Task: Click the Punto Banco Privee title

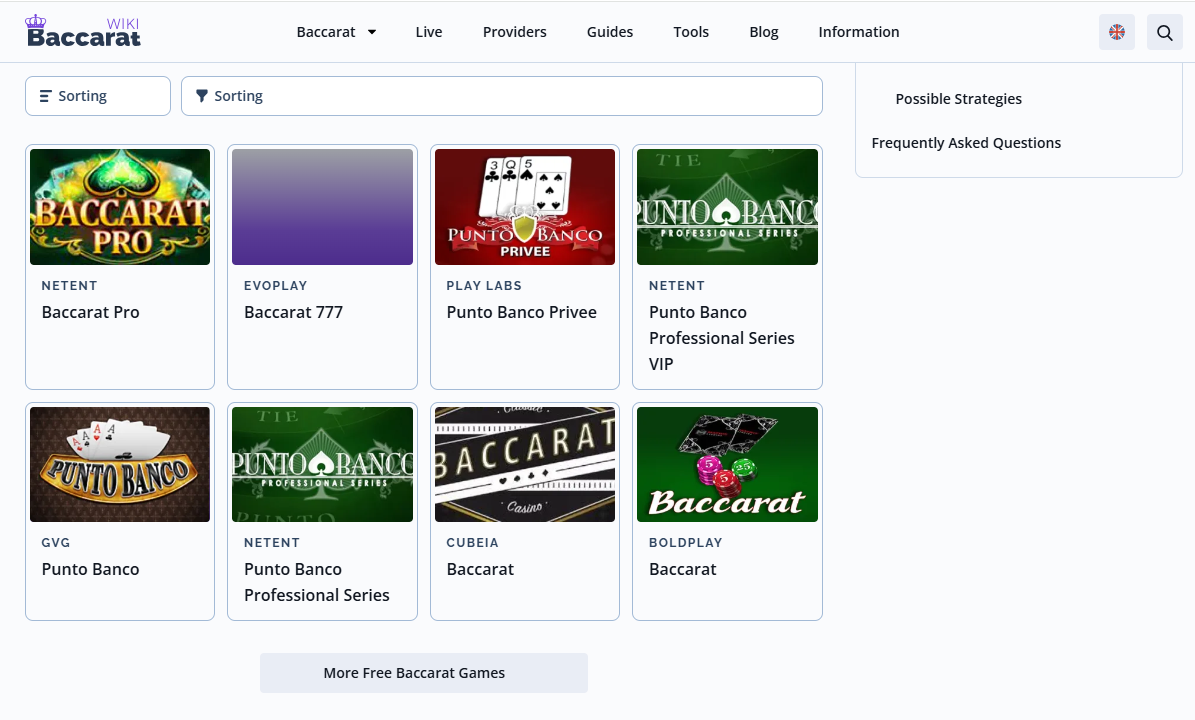Action: [x=521, y=312]
